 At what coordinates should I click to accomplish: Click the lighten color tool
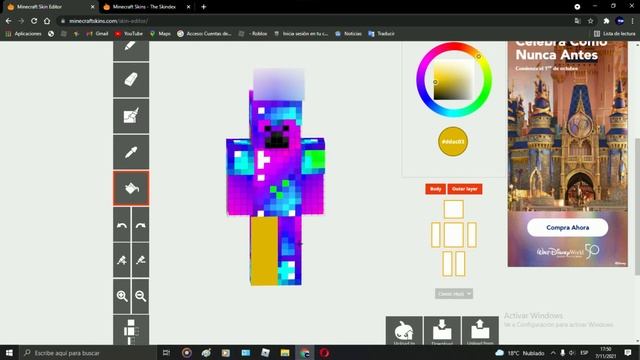pos(122,260)
